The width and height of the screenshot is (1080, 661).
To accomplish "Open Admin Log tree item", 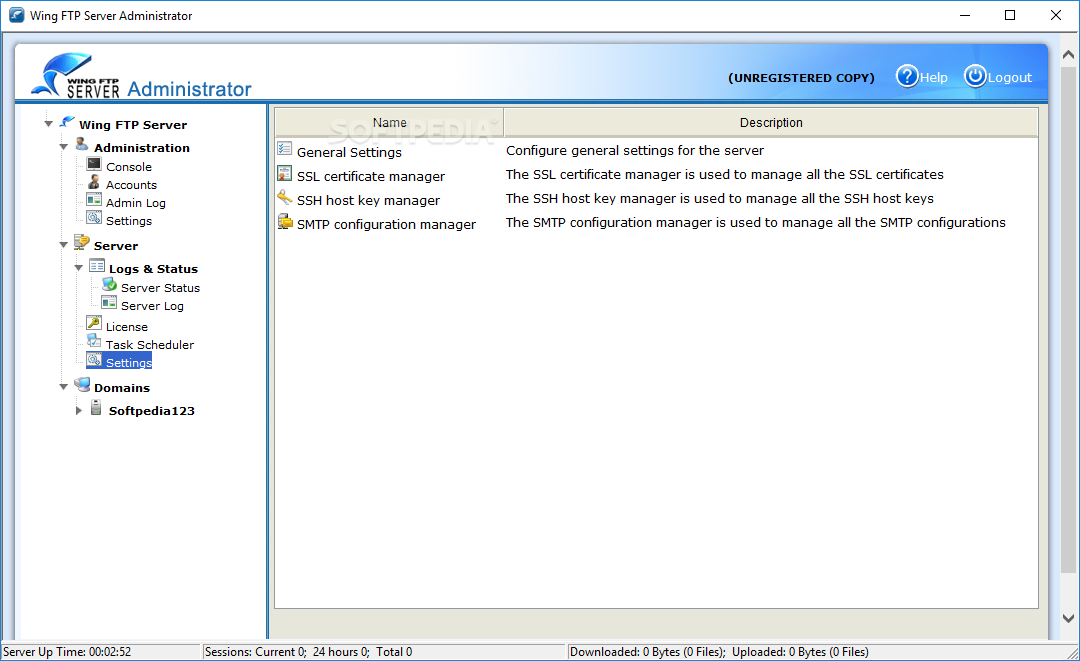I will tap(136, 202).
